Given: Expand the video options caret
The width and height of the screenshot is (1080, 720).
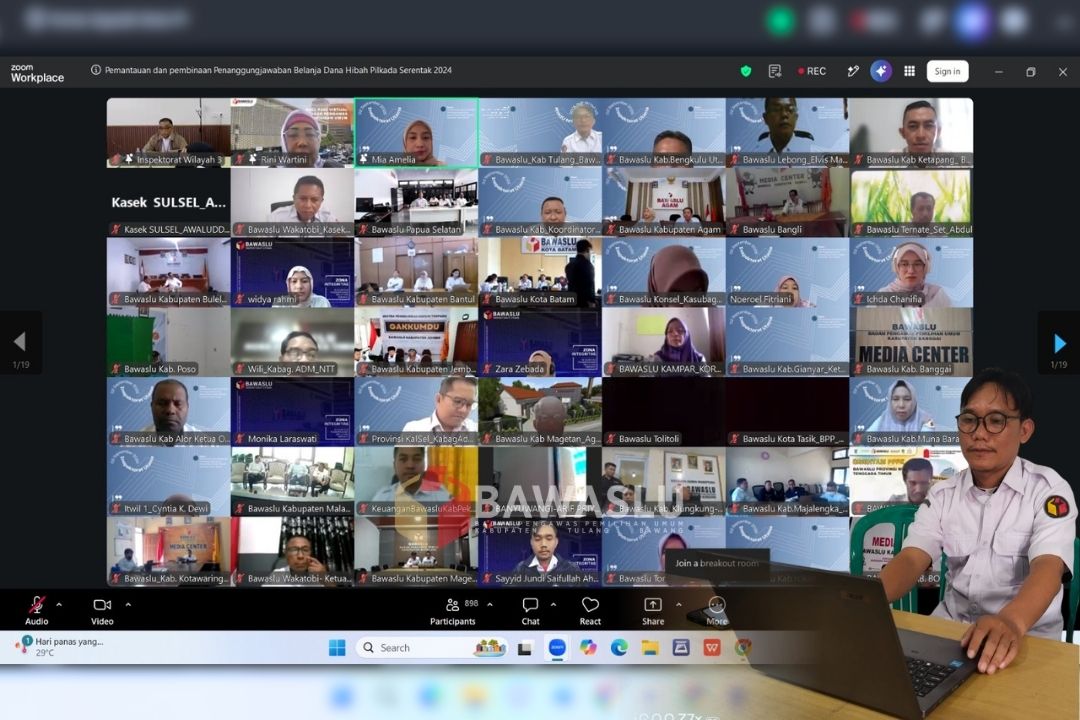Looking at the screenshot, I should [x=128, y=605].
